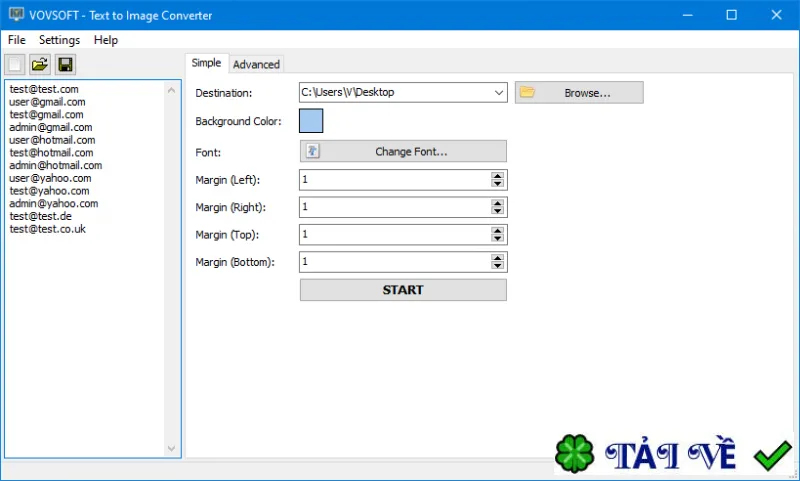Screen dimensions: 800x481
Task: Click the New blank document toolbar icon
Action: tap(15, 64)
